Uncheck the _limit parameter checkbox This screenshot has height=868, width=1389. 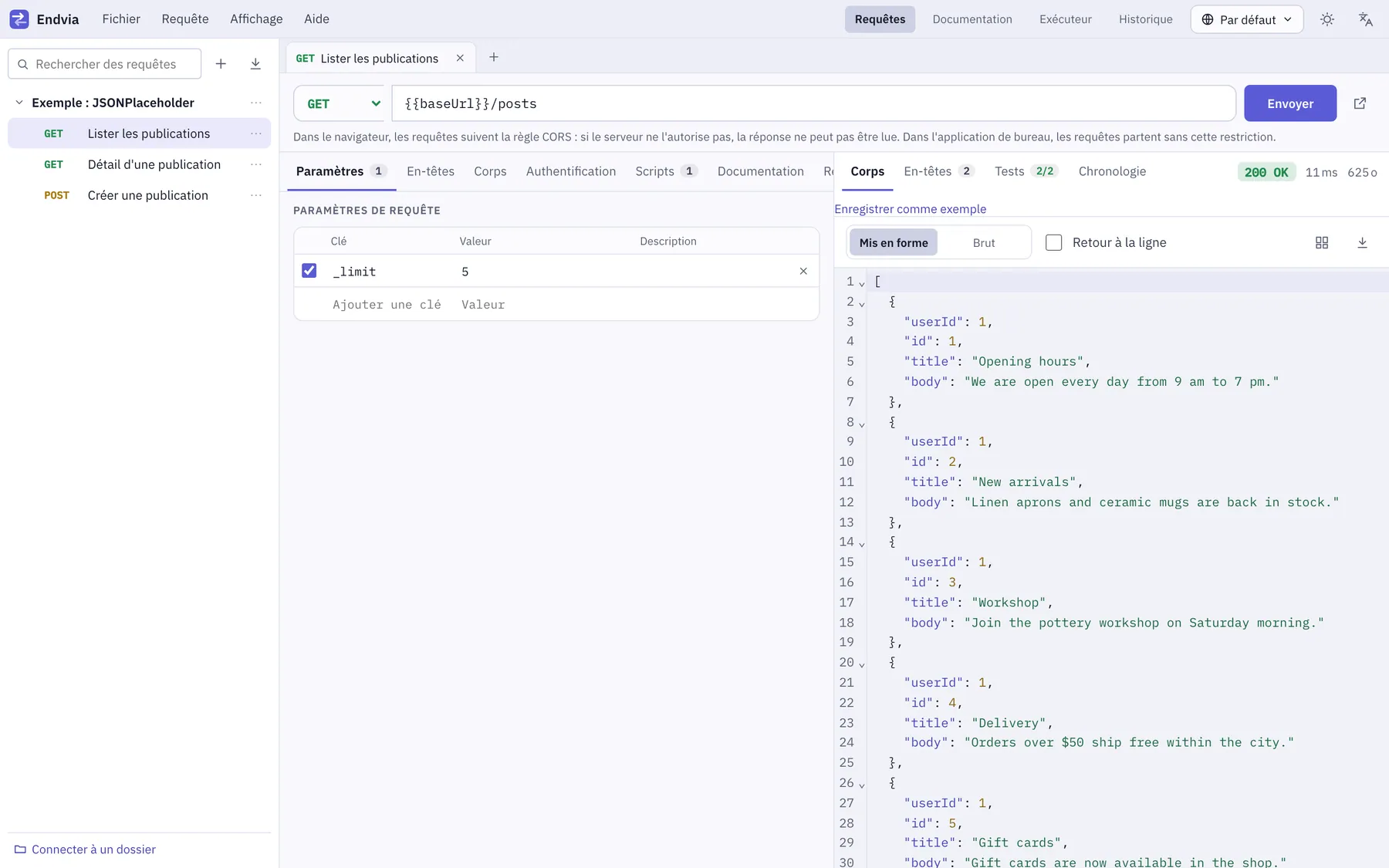pyautogui.click(x=309, y=271)
